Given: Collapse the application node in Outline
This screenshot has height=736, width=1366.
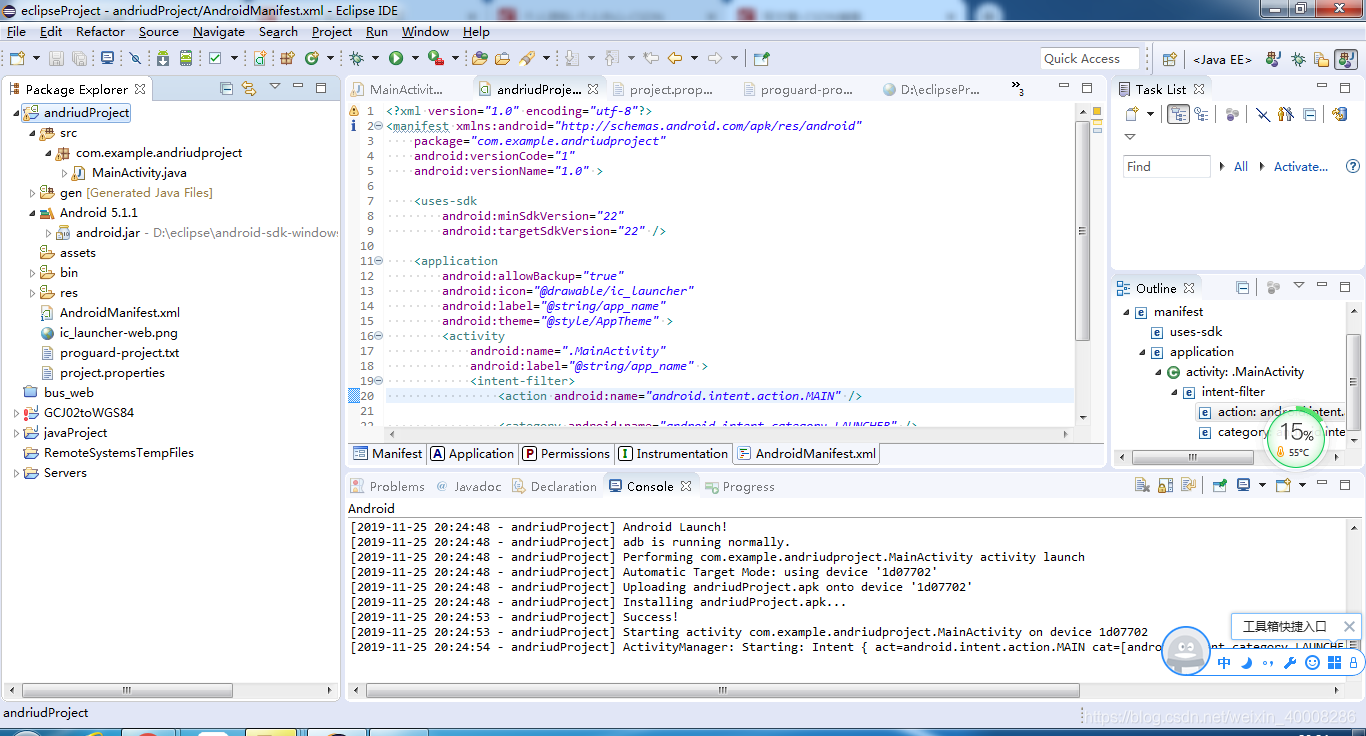Looking at the screenshot, I should (x=1143, y=352).
